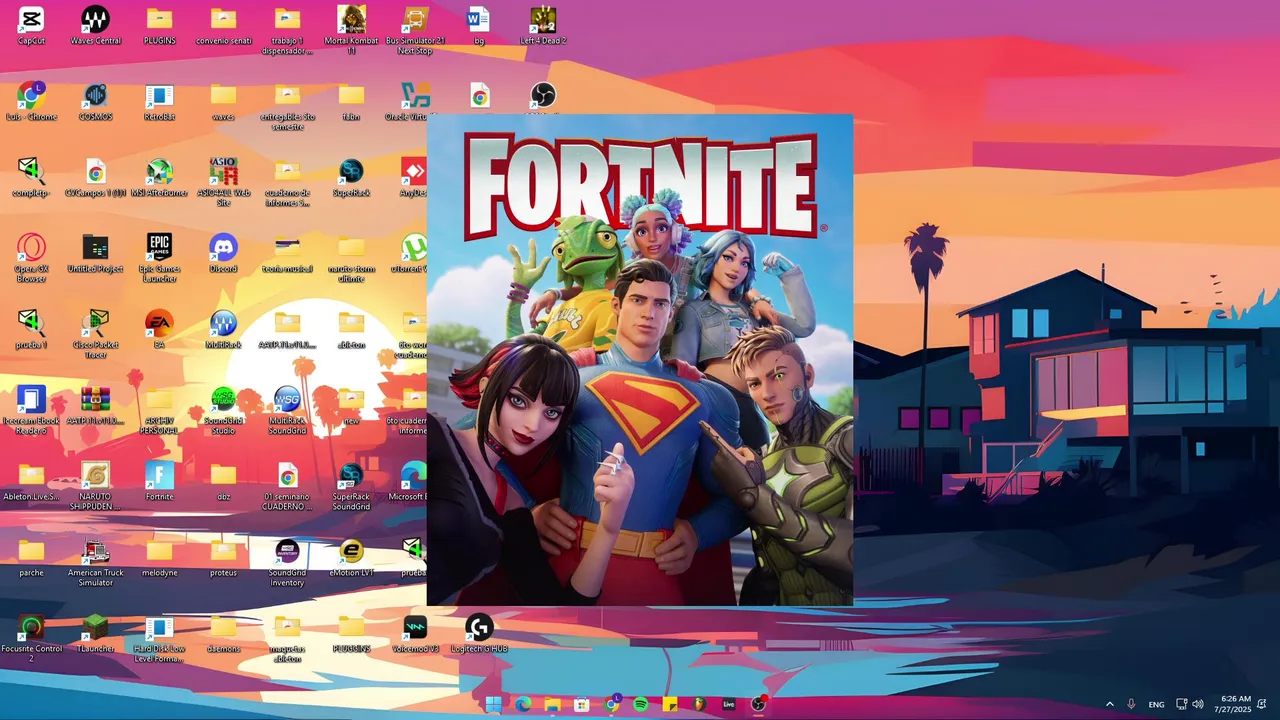1280x720 pixels.
Task: Select the waves folder on desktop
Action: pyautogui.click(x=223, y=102)
